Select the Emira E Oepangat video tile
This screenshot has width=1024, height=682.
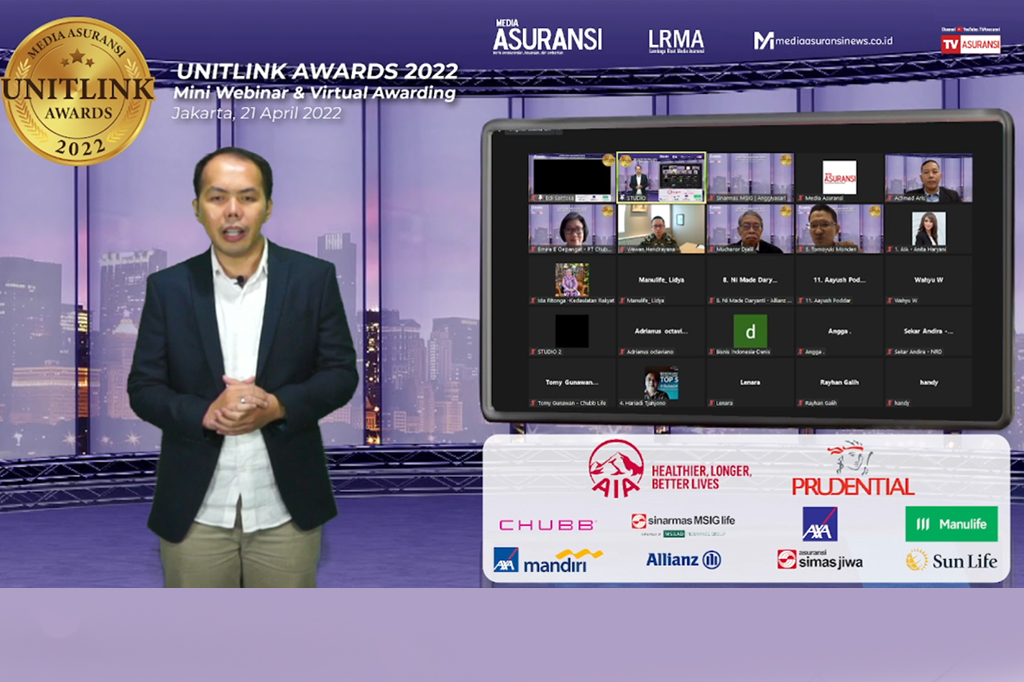[x=572, y=229]
